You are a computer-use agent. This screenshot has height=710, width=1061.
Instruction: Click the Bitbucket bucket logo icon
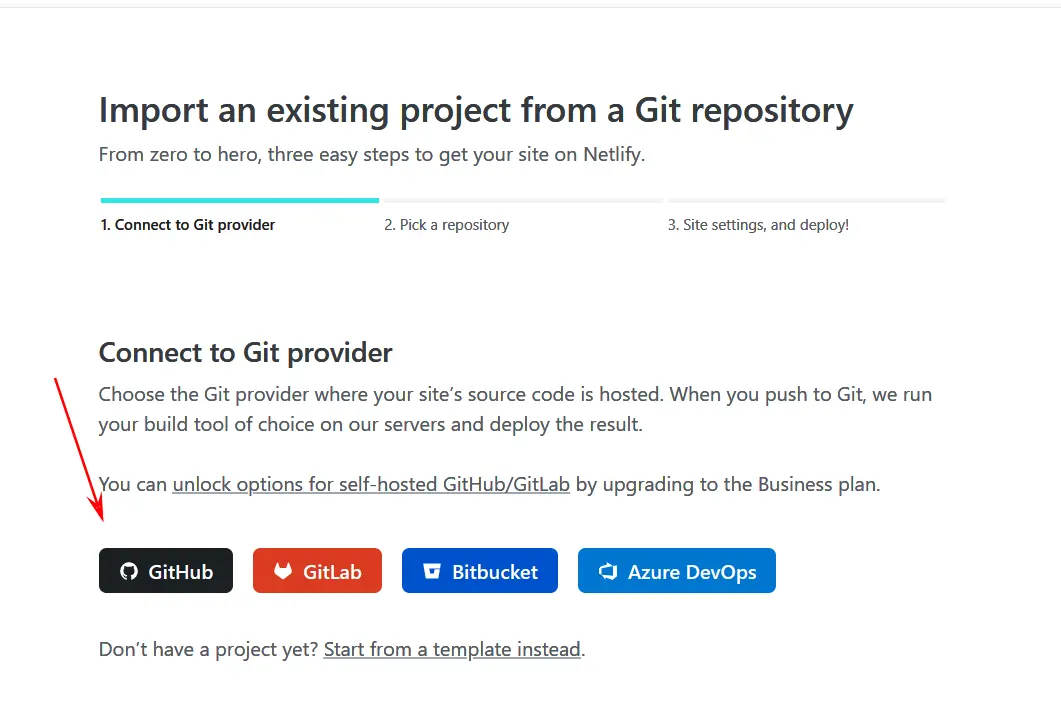432,571
